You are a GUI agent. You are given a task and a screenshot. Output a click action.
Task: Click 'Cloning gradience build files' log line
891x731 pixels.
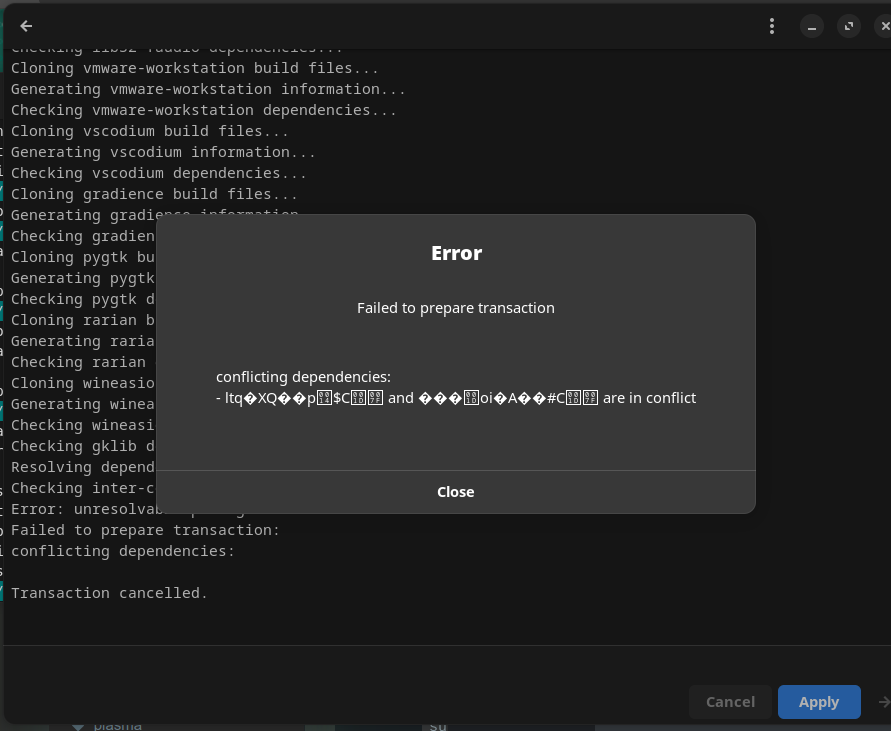coord(154,194)
